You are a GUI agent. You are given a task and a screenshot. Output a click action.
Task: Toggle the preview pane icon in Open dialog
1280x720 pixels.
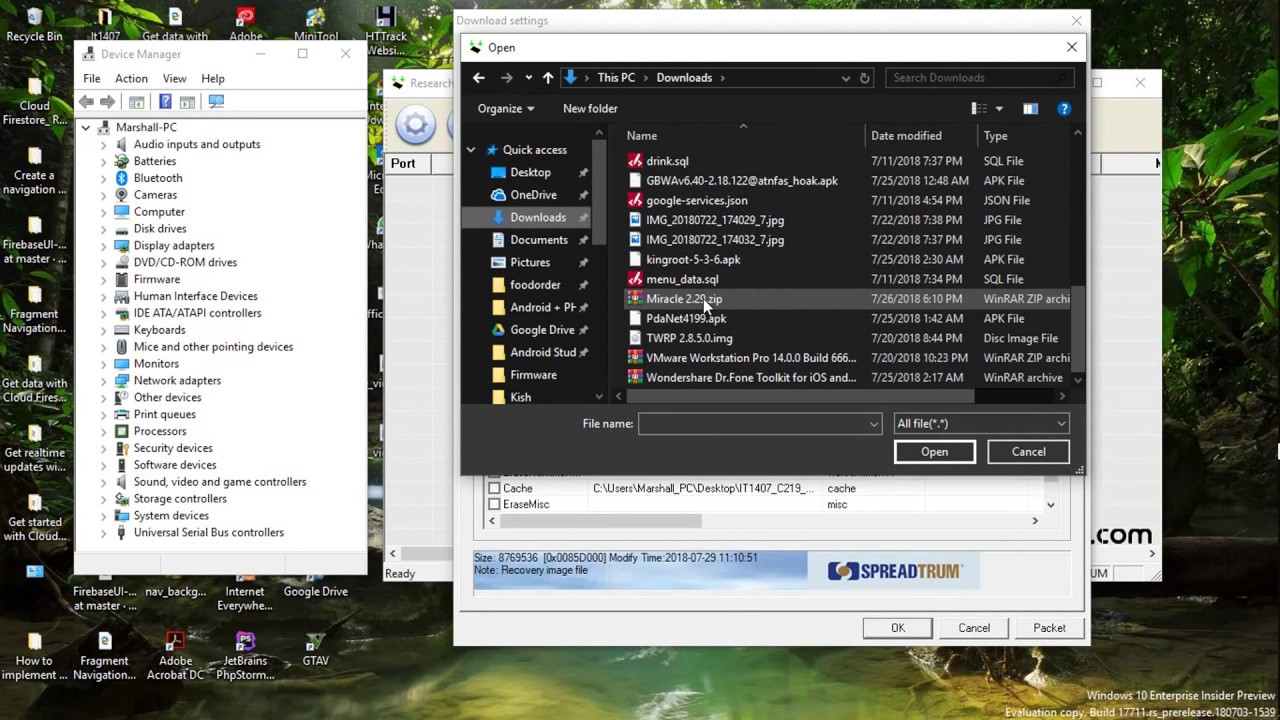point(1030,108)
